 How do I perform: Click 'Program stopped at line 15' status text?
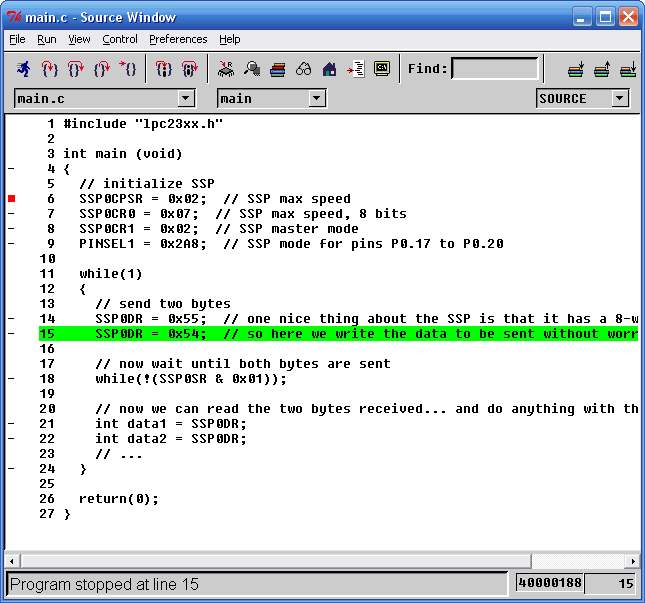pyautogui.click(x=104, y=584)
